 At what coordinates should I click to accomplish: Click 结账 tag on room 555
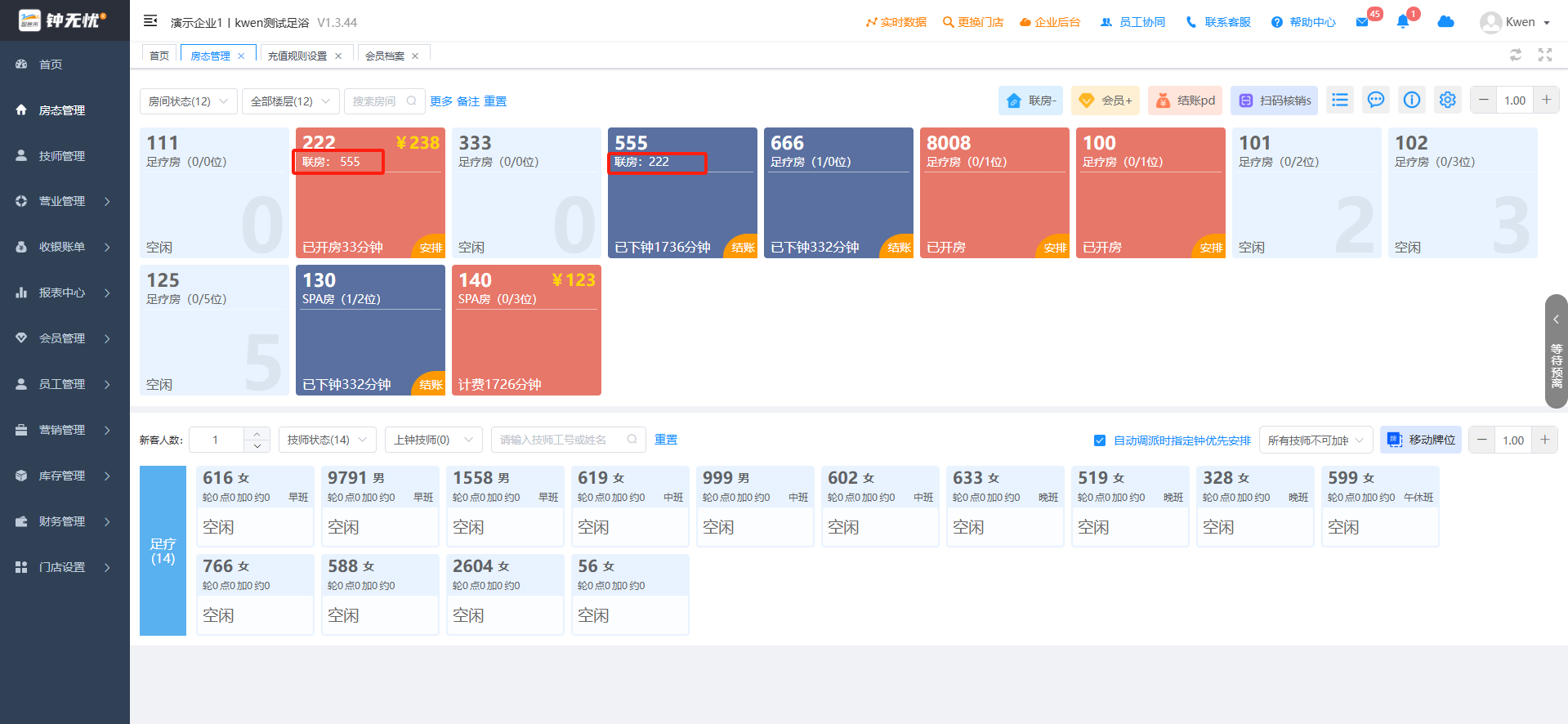(743, 248)
